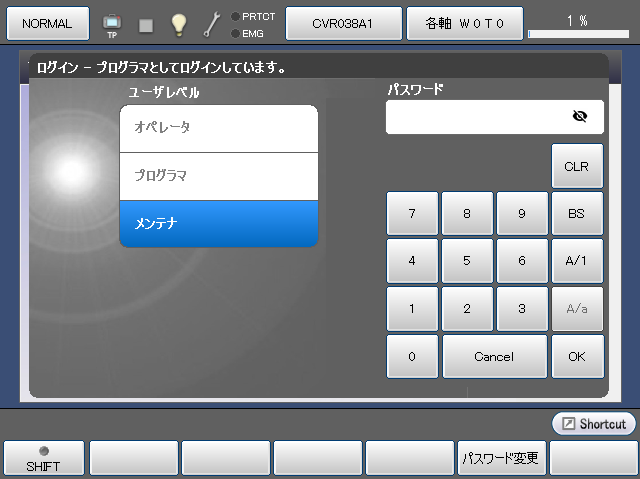Click the speed percentage bar
The image size is (640, 479).
(578, 34)
